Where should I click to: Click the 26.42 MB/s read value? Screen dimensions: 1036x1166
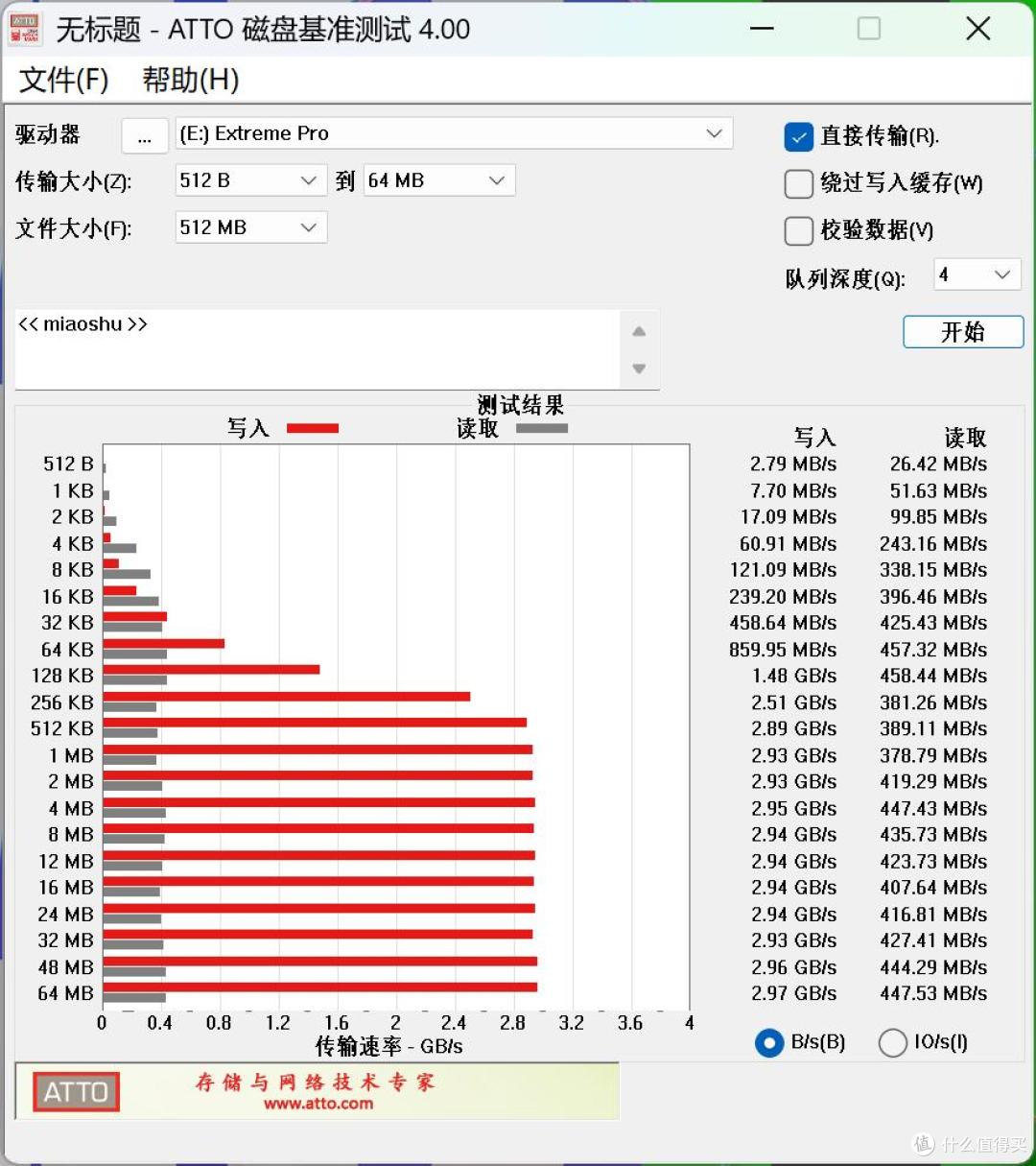pos(938,464)
